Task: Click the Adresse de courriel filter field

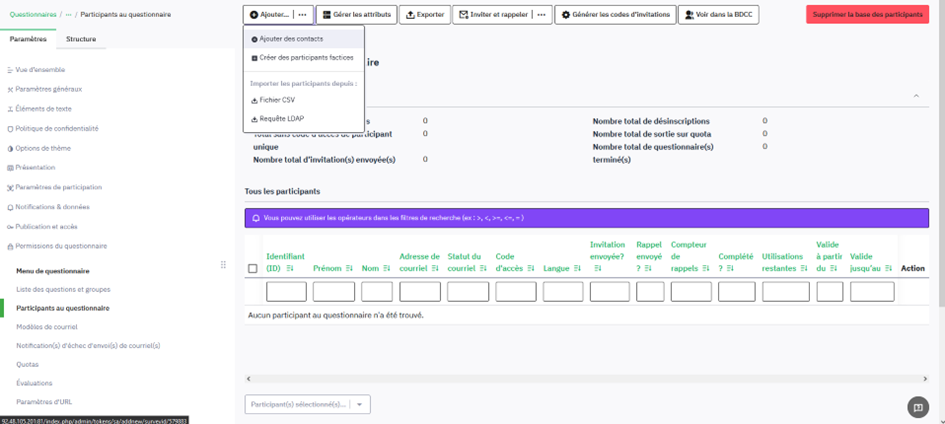Action: pos(420,292)
